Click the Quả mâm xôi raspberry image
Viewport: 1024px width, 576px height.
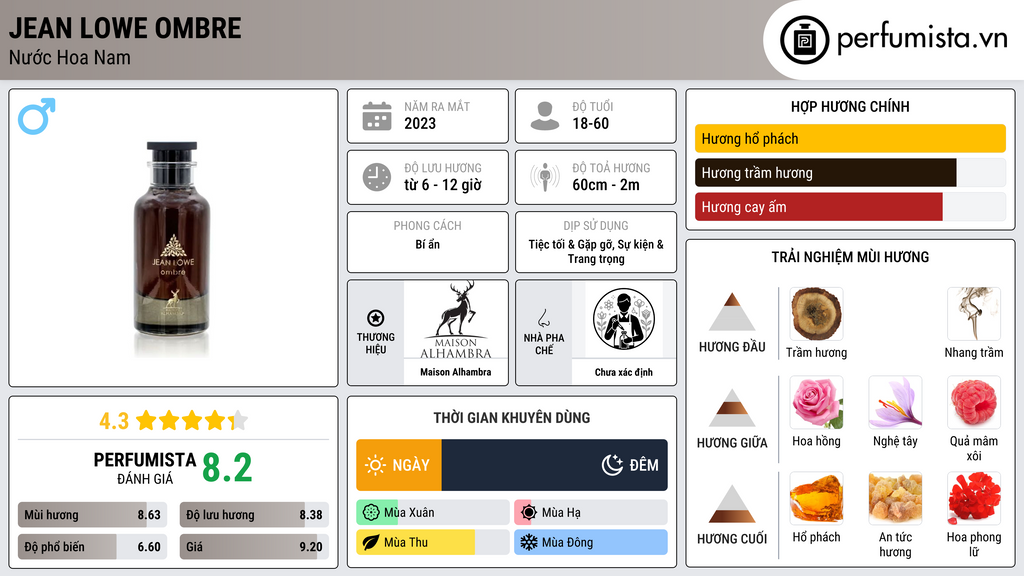pos(974,402)
